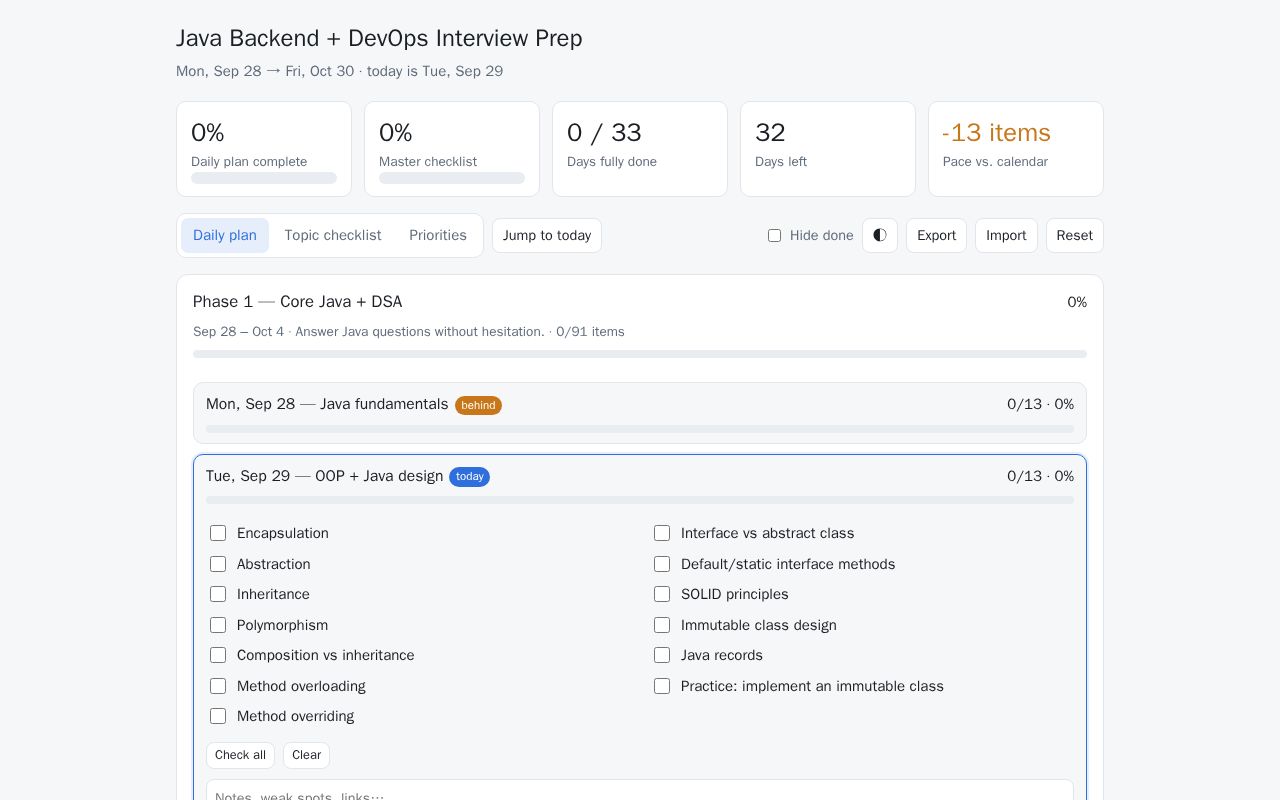Click the Pace vs. calendar card
The width and height of the screenshot is (1280, 800).
(x=1016, y=149)
